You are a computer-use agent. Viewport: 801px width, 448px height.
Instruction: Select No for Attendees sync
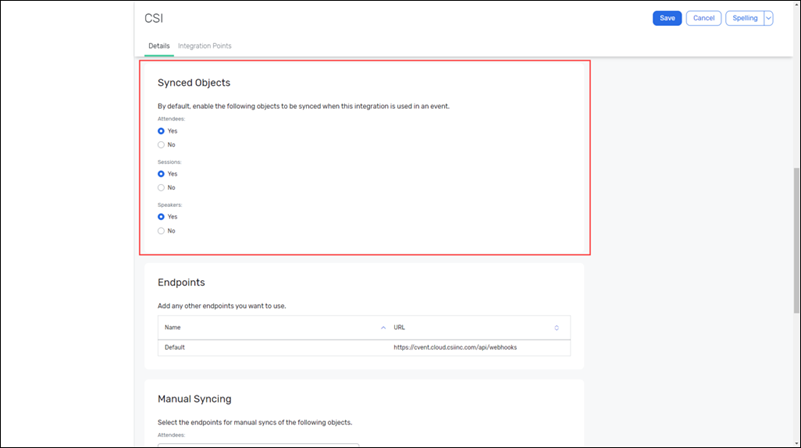point(161,145)
